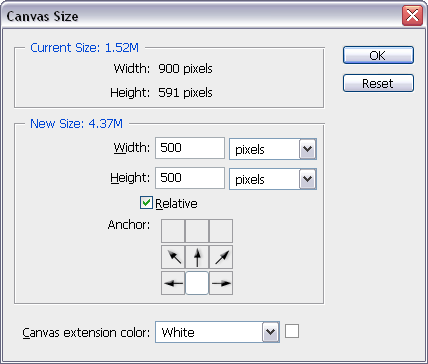The width and height of the screenshot is (428, 364).
Task: Click the "New Size: 4.37M" label
Action: pos(76,124)
